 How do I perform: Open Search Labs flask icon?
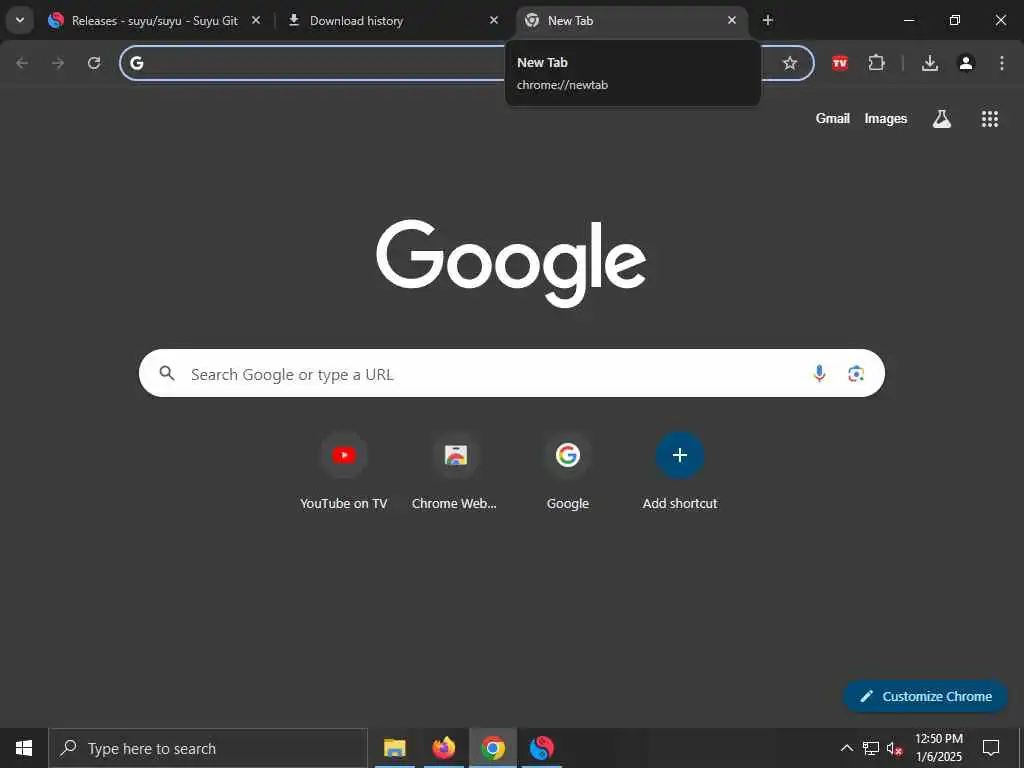click(x=942, y=118)
